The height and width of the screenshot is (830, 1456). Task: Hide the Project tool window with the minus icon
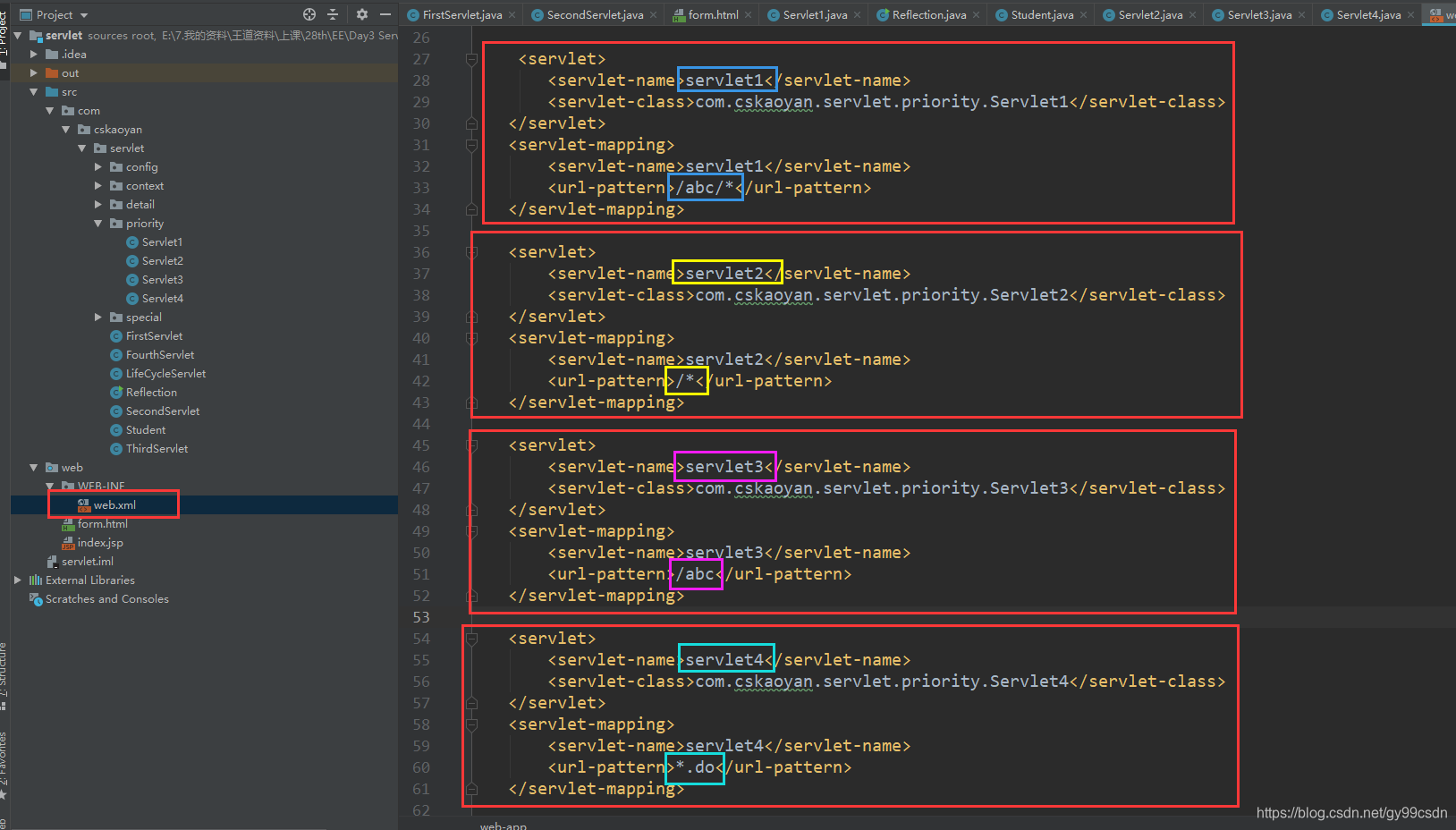[x=385, y=14]
